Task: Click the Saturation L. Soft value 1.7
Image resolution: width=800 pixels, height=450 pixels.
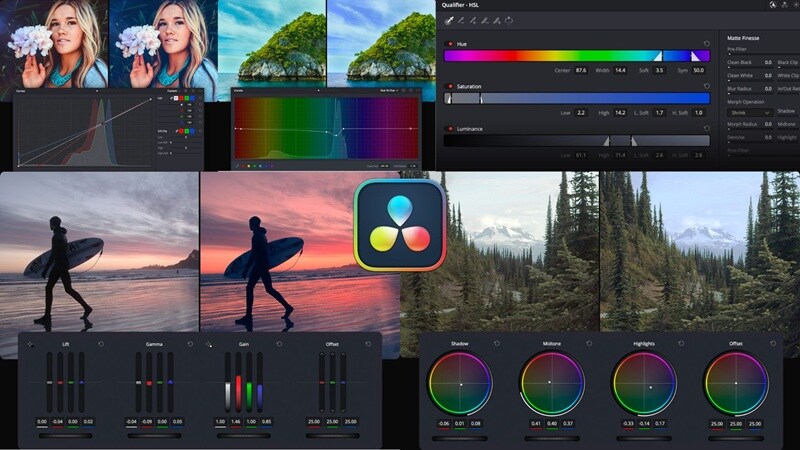Action: 659,113
